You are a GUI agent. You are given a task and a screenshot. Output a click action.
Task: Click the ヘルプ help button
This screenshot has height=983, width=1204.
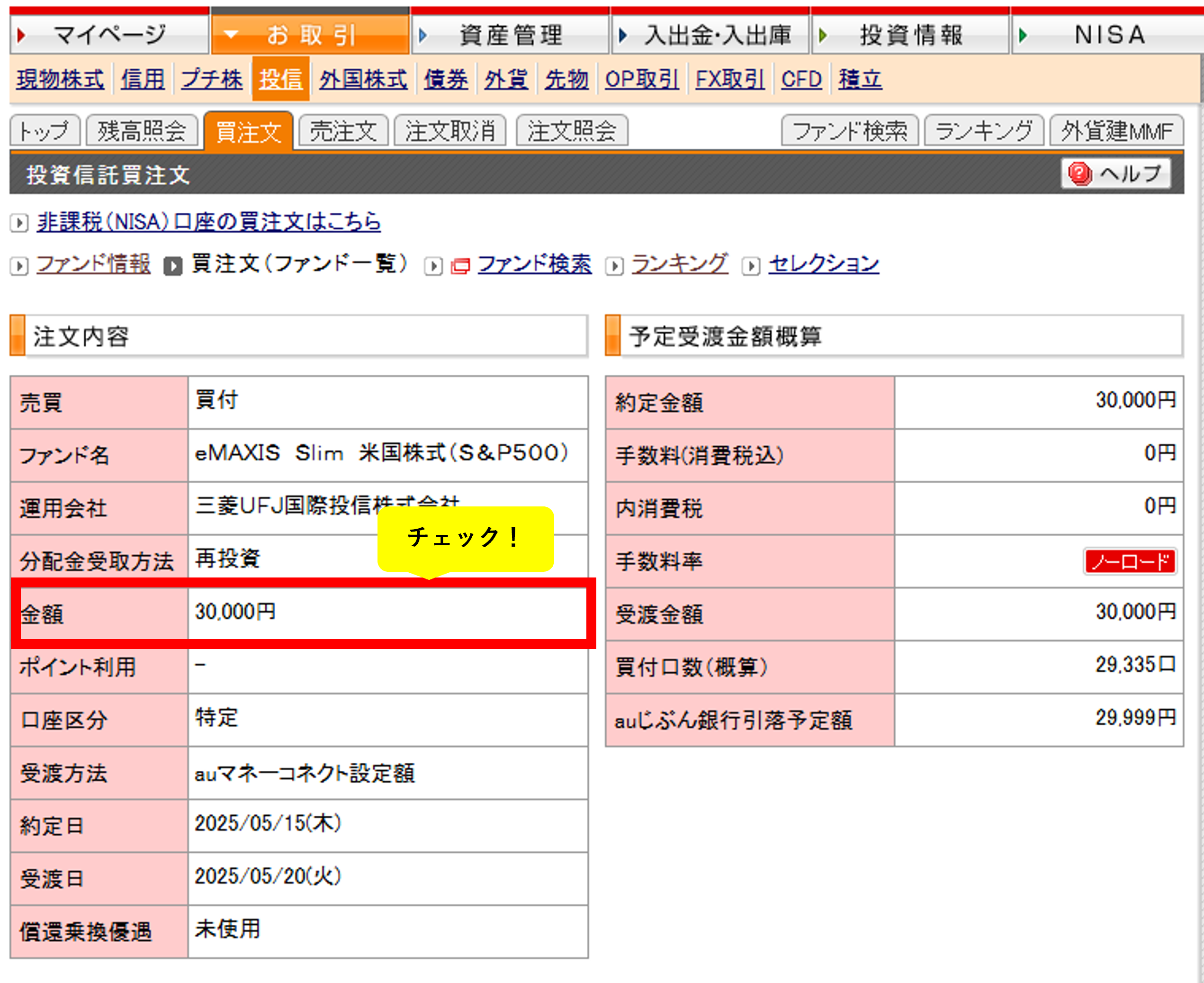[1116, 173]
